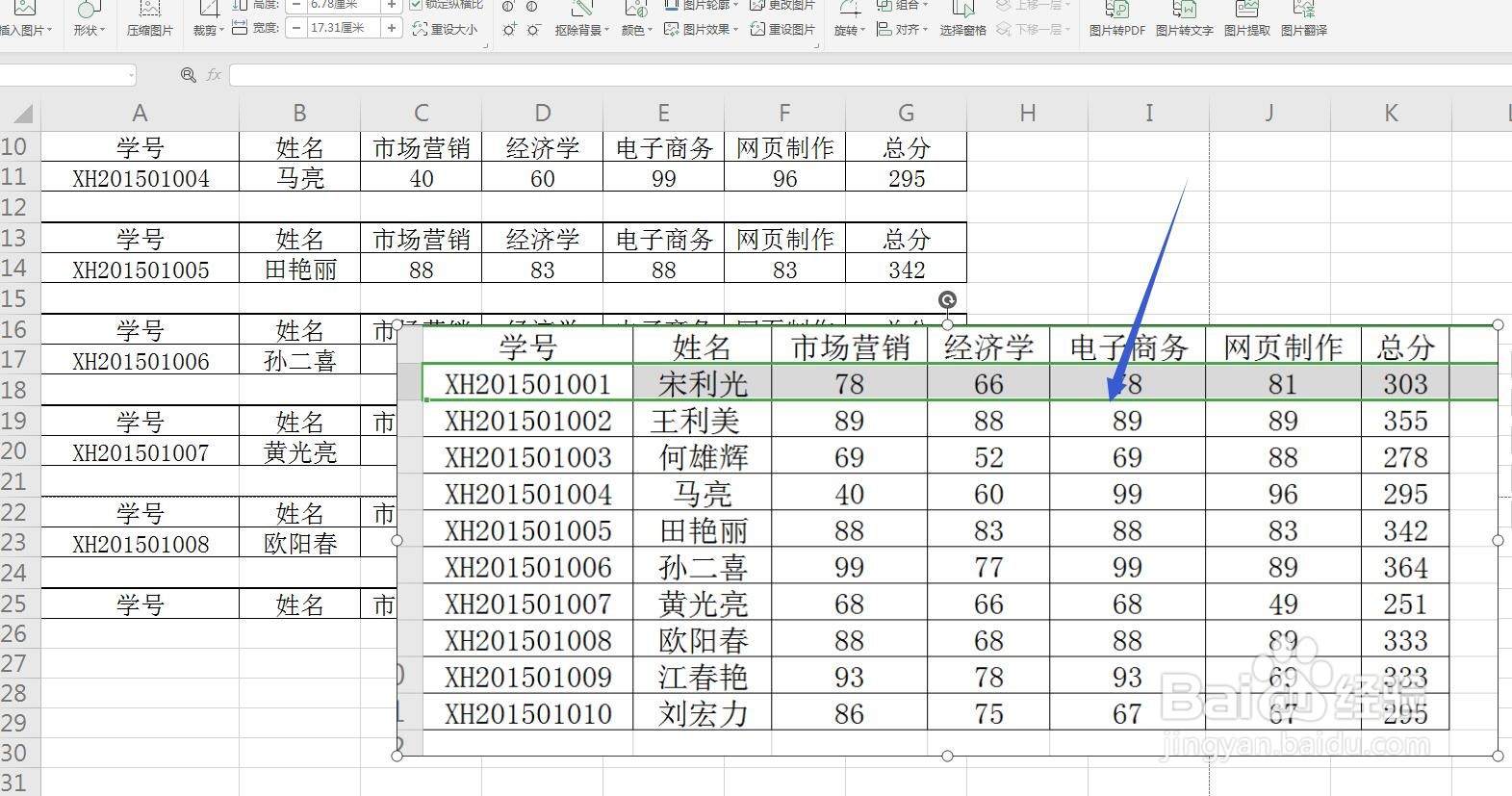The width and height of the screenshot is (1512, 796).
Task: Click the rotation handle above the picture
Action: [947, 300]
